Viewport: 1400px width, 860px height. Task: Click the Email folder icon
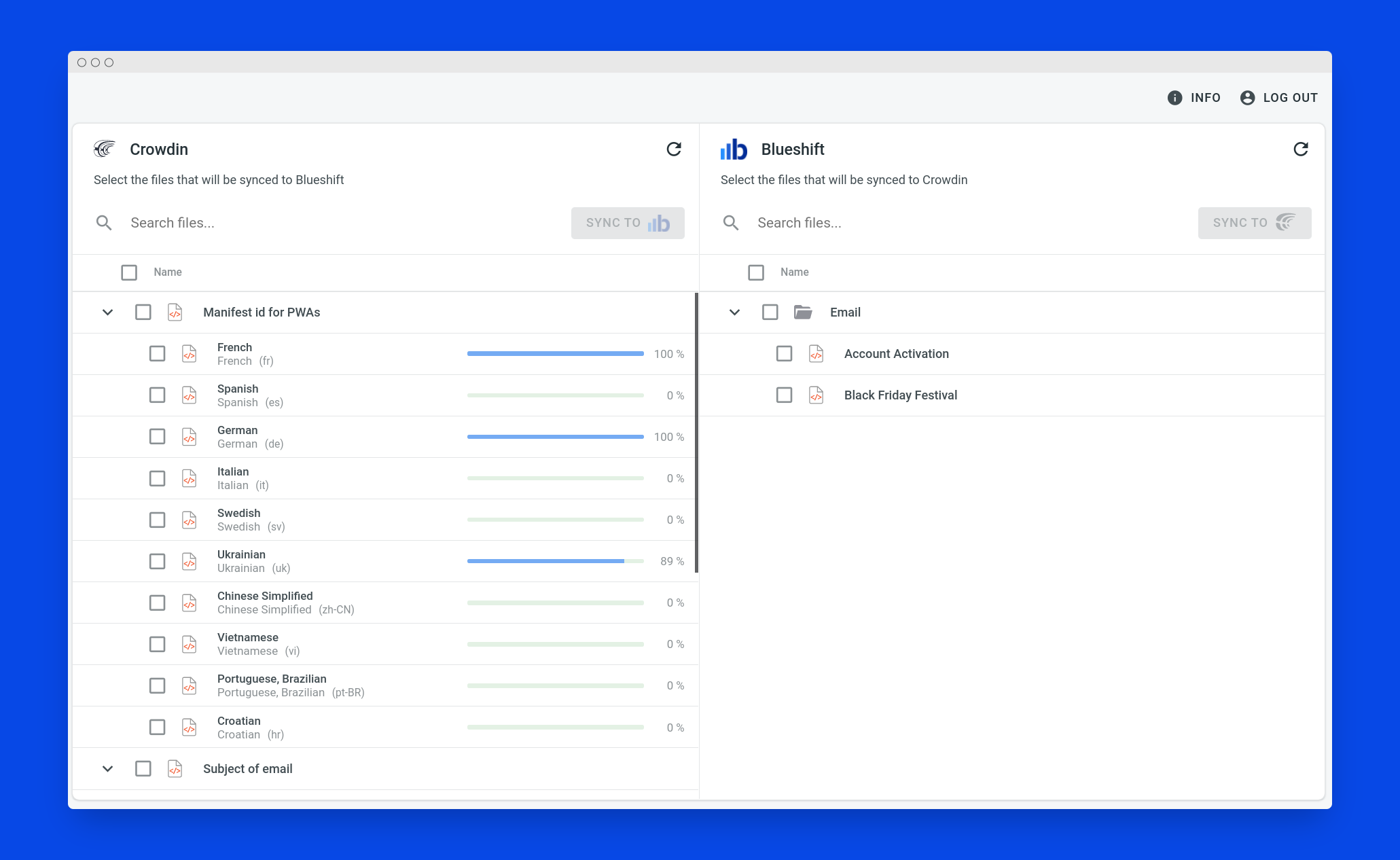tap(803, 312)
